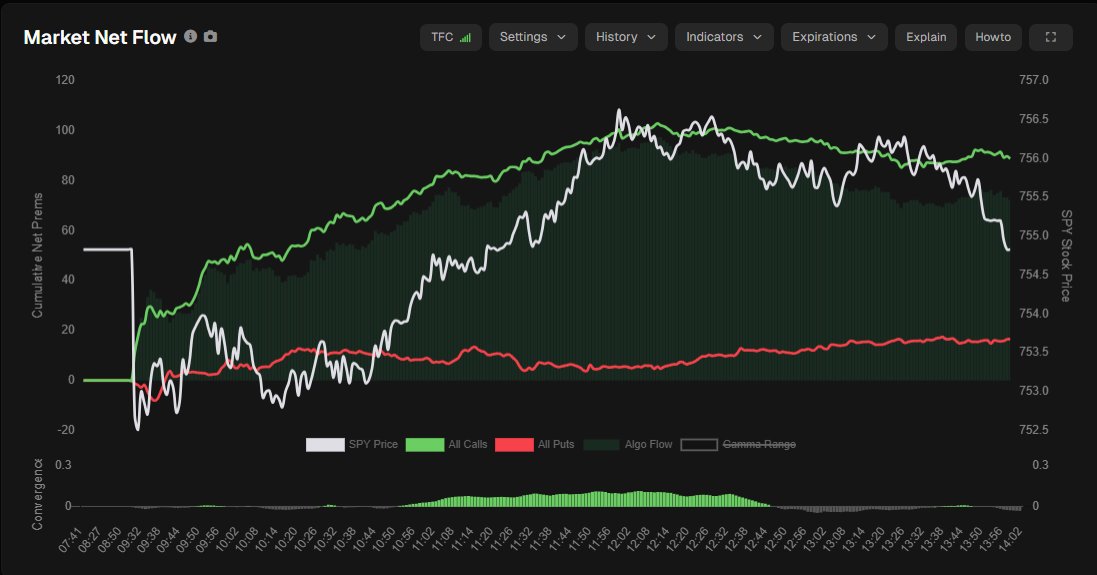Click the 14:02 time axis label
The image size is (1097, 575).
(1008, 538)
